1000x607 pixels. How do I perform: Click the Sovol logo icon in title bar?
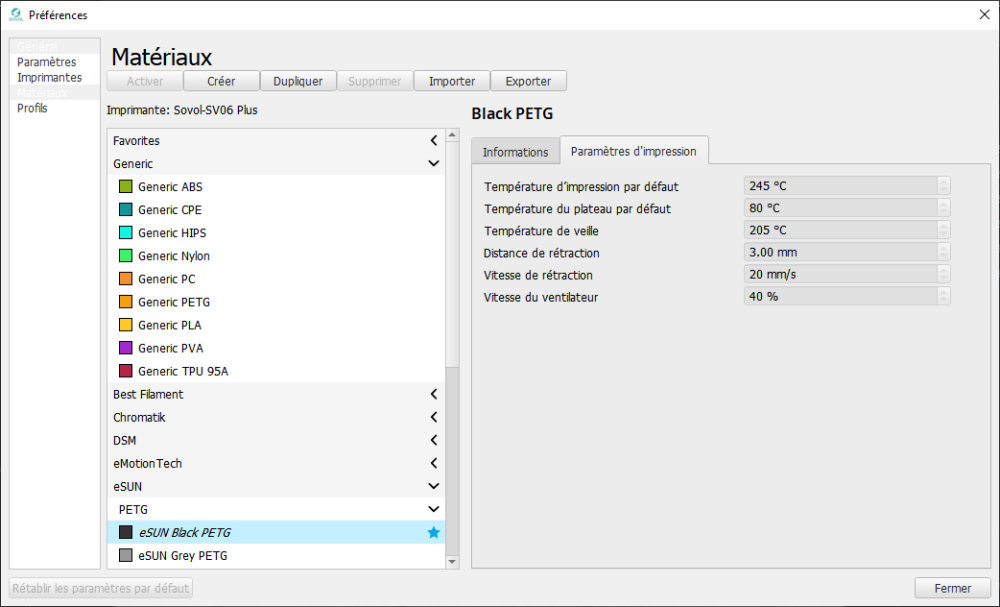coord(16,15)
